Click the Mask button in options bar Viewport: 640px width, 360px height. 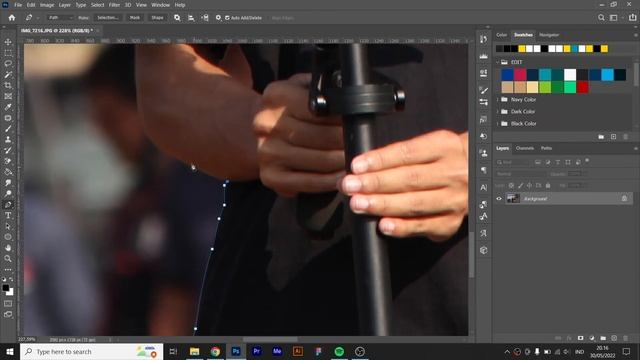click(134, 18)
